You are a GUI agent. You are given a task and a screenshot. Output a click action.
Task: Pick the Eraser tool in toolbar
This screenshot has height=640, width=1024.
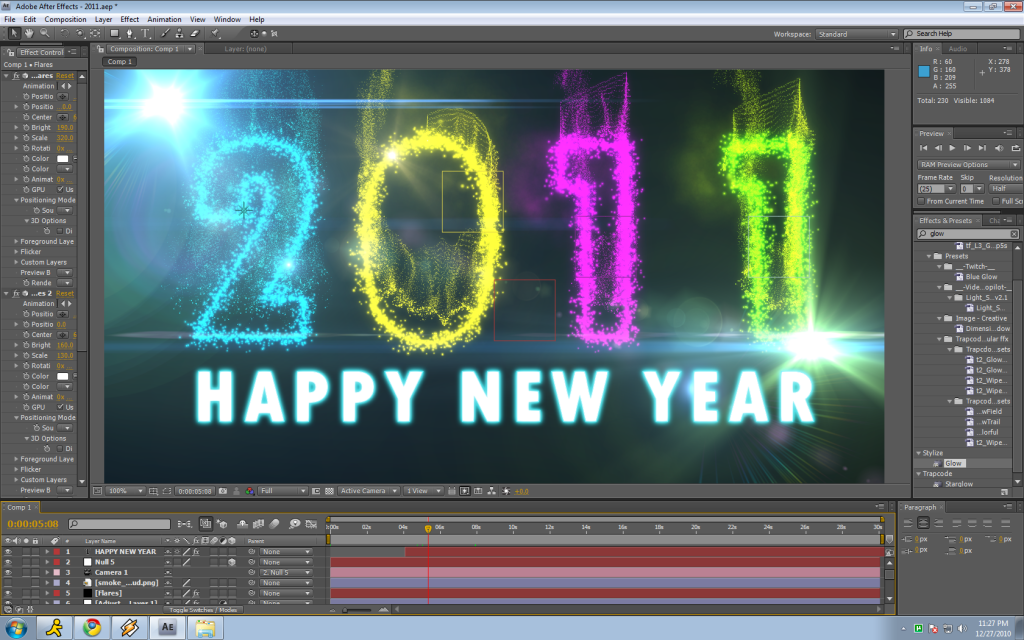(x=195, y=33)
